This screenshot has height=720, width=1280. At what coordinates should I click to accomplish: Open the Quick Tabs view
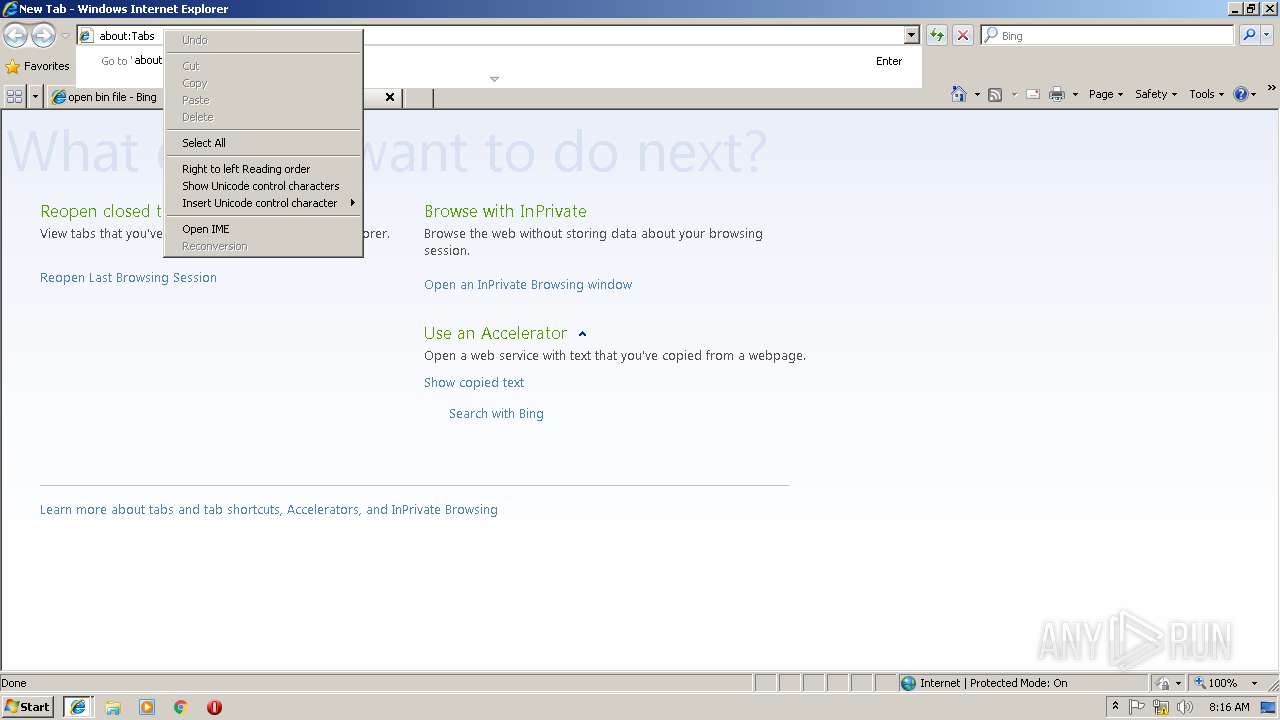point(14,96)
